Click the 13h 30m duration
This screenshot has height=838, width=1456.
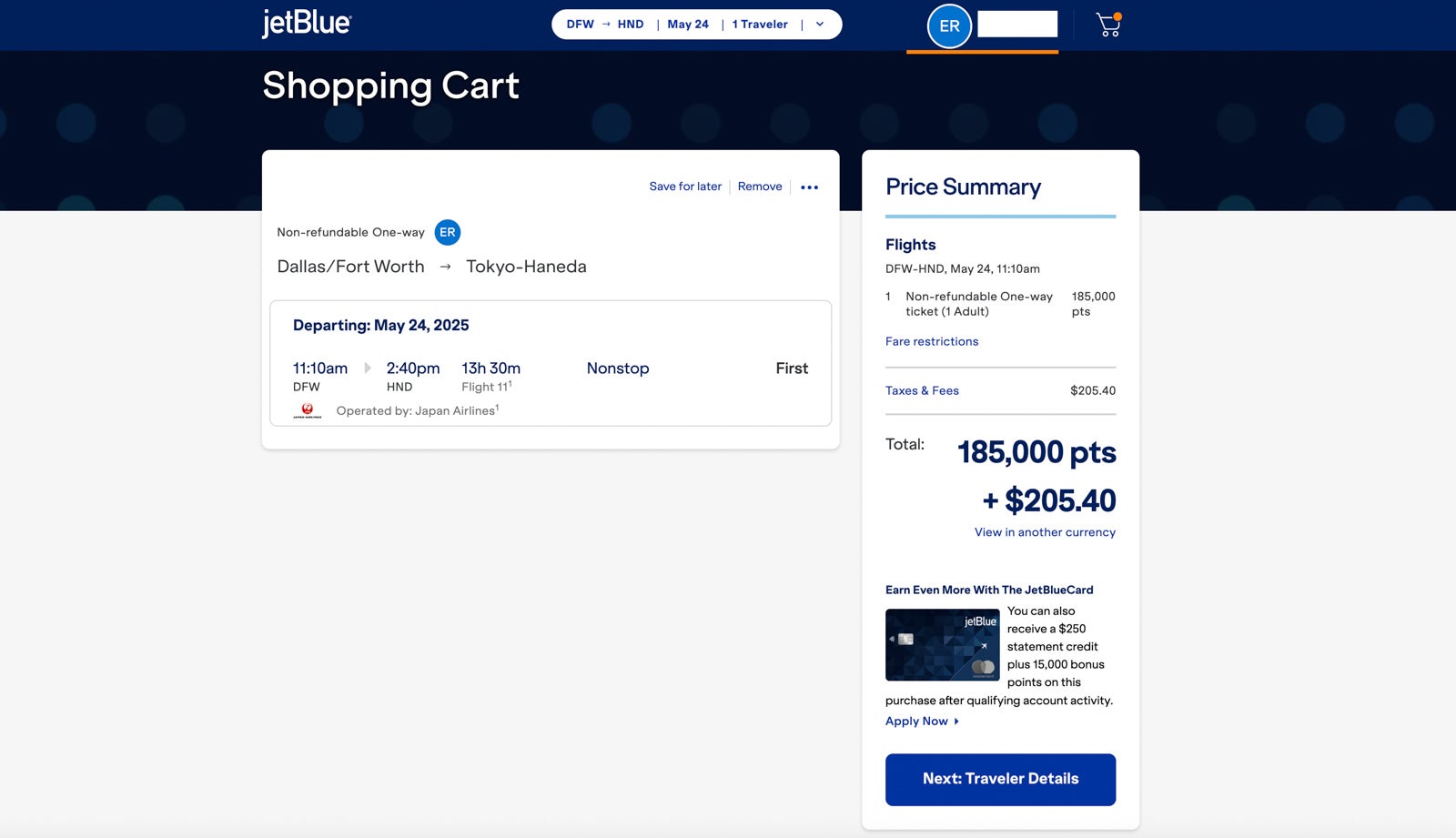490,369
